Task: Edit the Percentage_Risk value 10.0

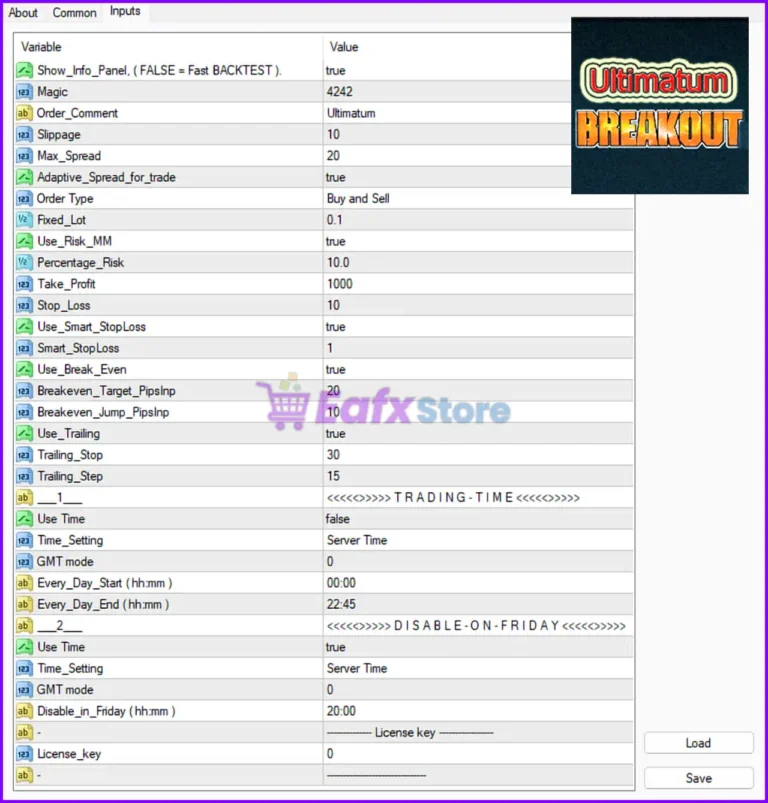Action: coord(338,262)
